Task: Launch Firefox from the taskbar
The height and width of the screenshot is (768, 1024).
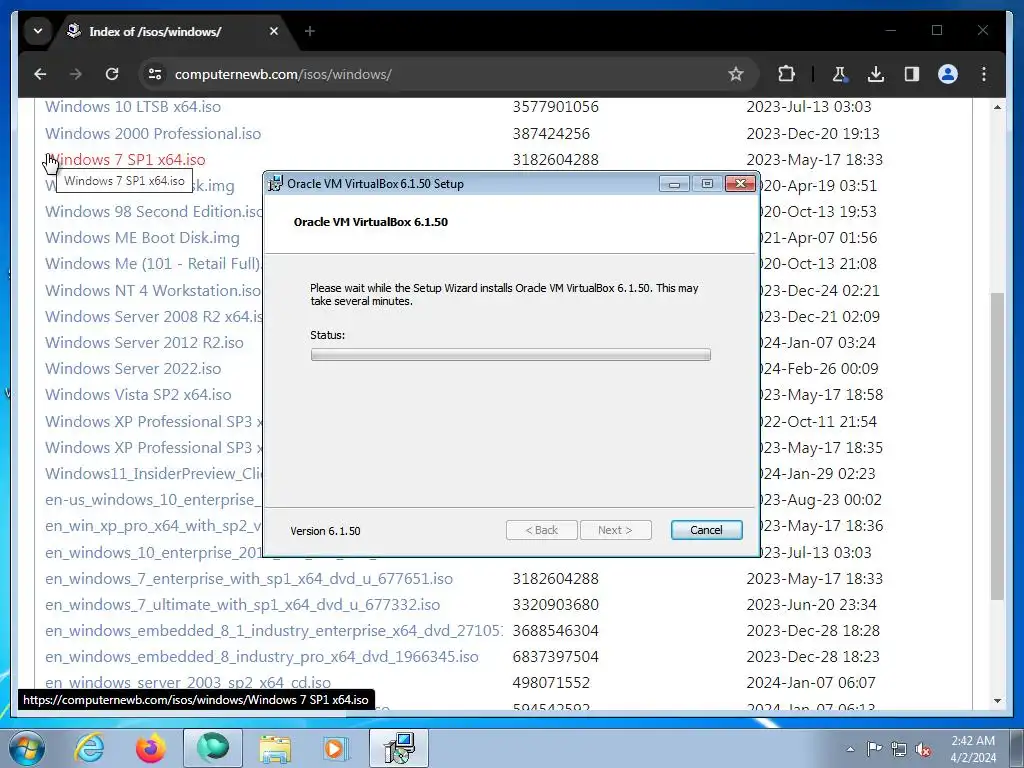Action: (x=150, y=748)
